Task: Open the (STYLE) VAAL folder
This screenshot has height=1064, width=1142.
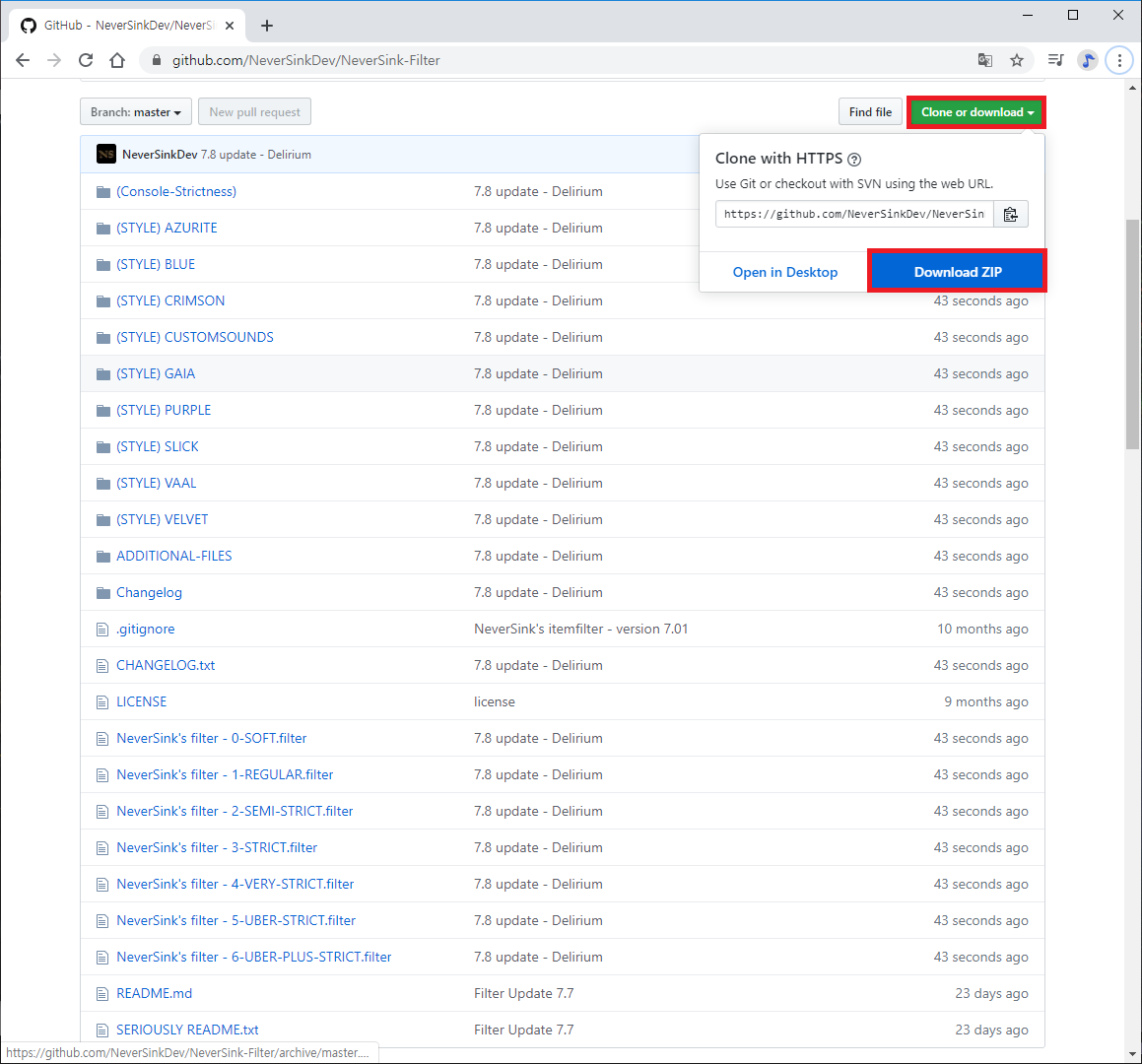Action: (x=157, y=483)
